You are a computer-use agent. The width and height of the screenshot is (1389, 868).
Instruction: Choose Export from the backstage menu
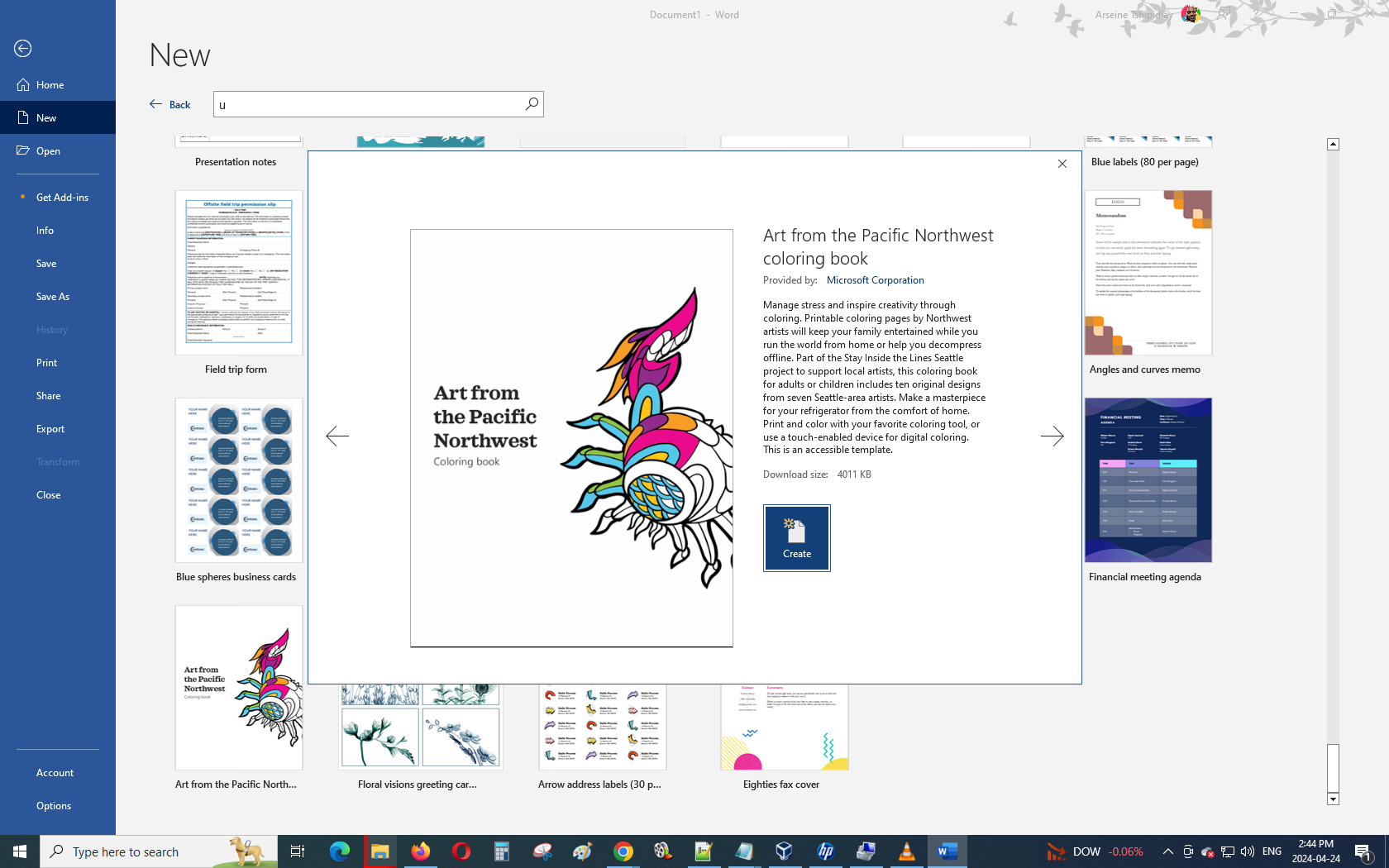tap(50, 429)
